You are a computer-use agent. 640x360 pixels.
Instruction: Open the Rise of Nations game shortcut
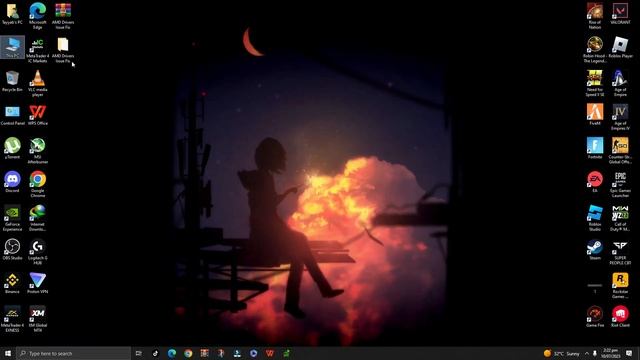tap(595, 16)
